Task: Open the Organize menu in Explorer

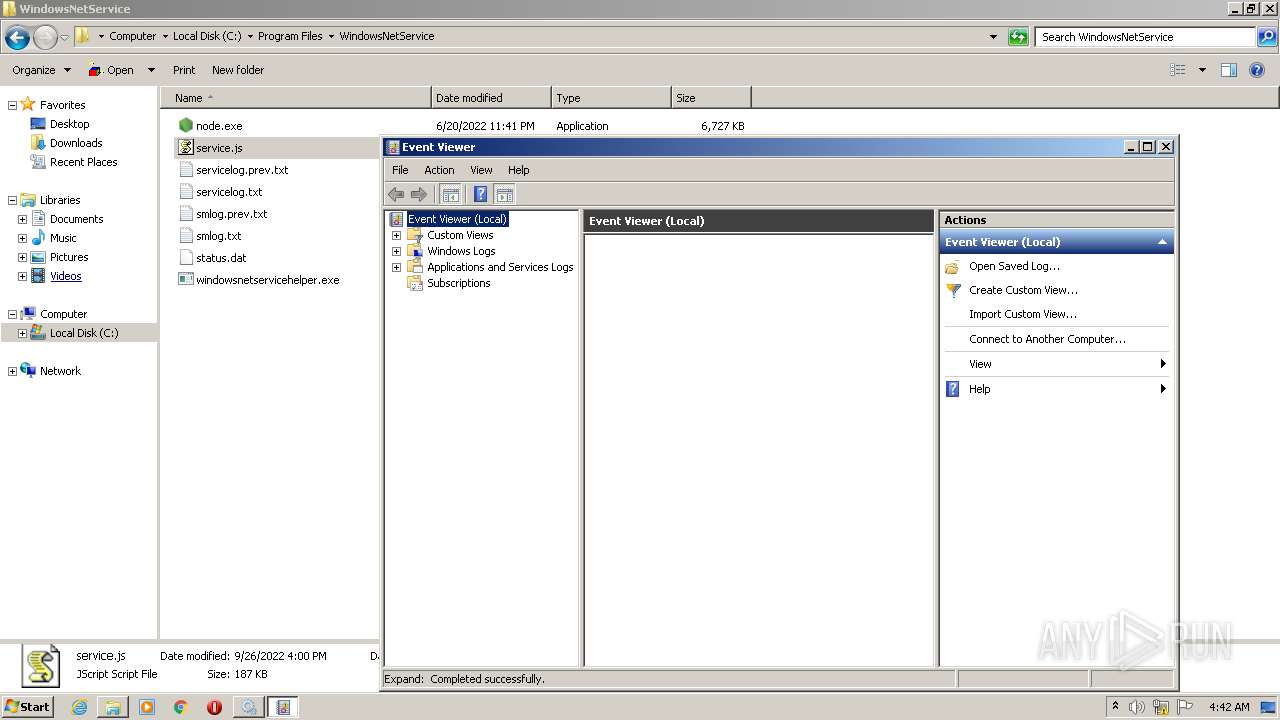Action: coord(41,70)
